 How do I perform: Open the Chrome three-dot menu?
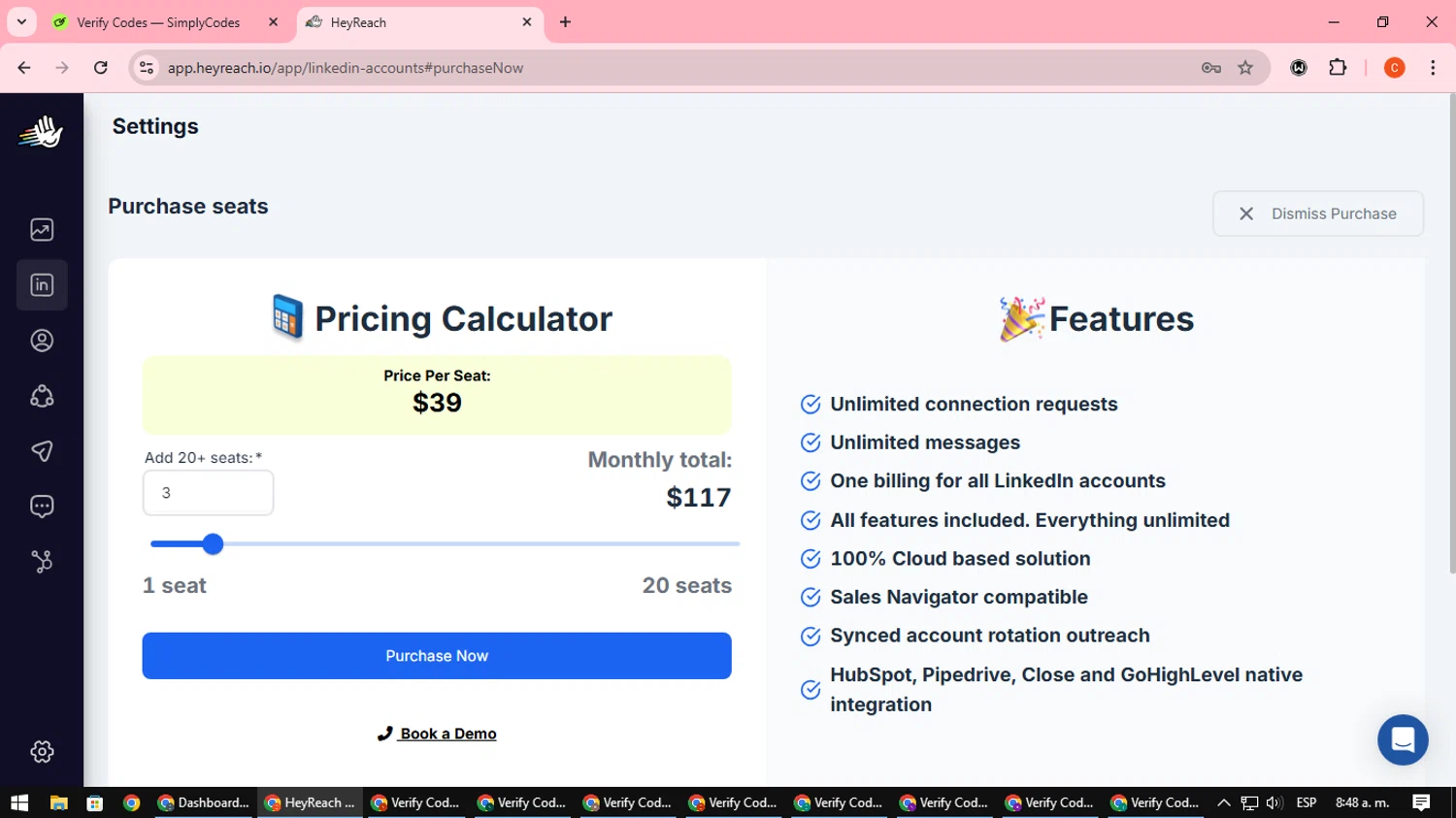pyautogui.click(x=1433, y=67)
